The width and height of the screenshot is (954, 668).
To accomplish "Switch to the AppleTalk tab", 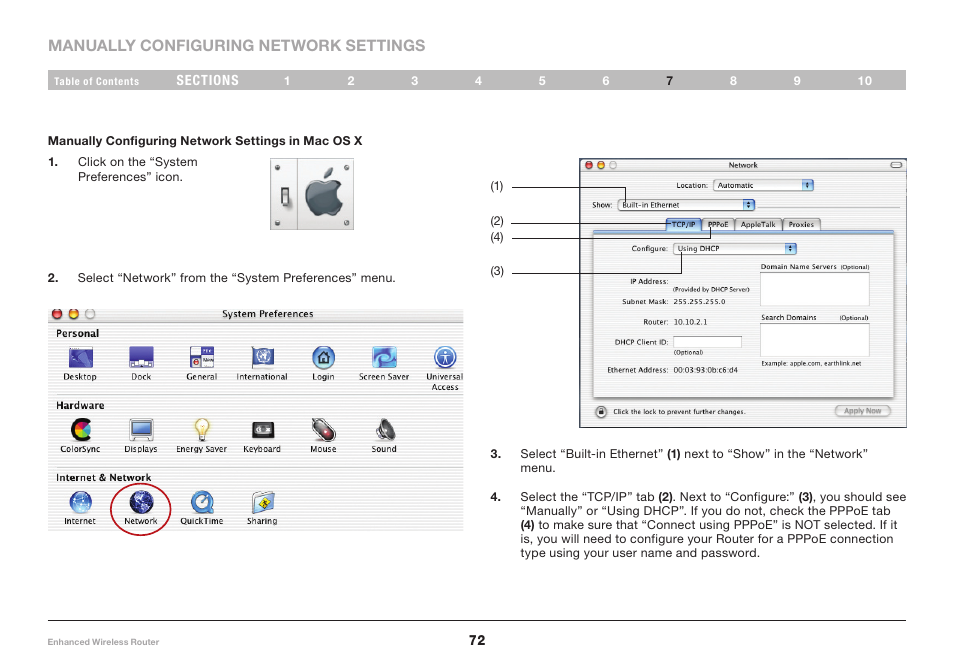I will pyautogui.click(x=758, y=224).
